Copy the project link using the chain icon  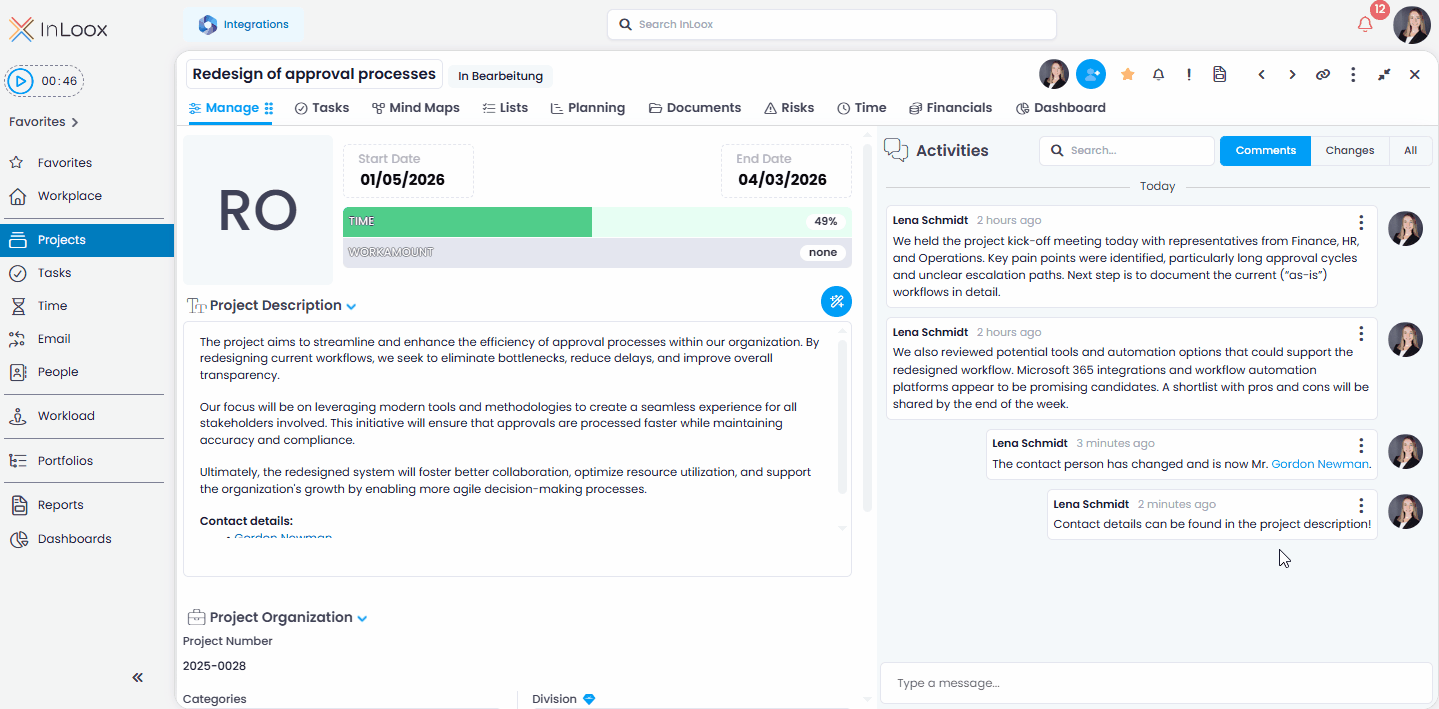(x=1322, y=74)
